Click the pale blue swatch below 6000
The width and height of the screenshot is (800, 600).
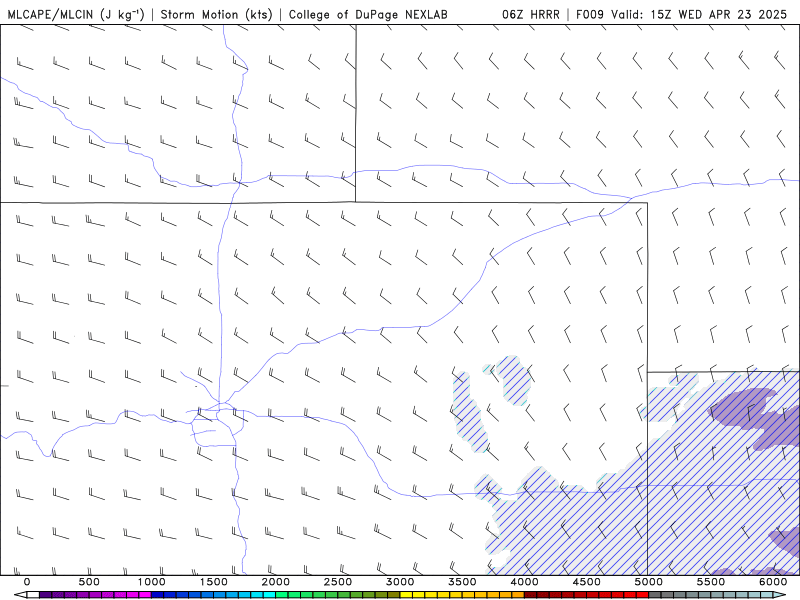pyautogui.click(x=767, y=594)
